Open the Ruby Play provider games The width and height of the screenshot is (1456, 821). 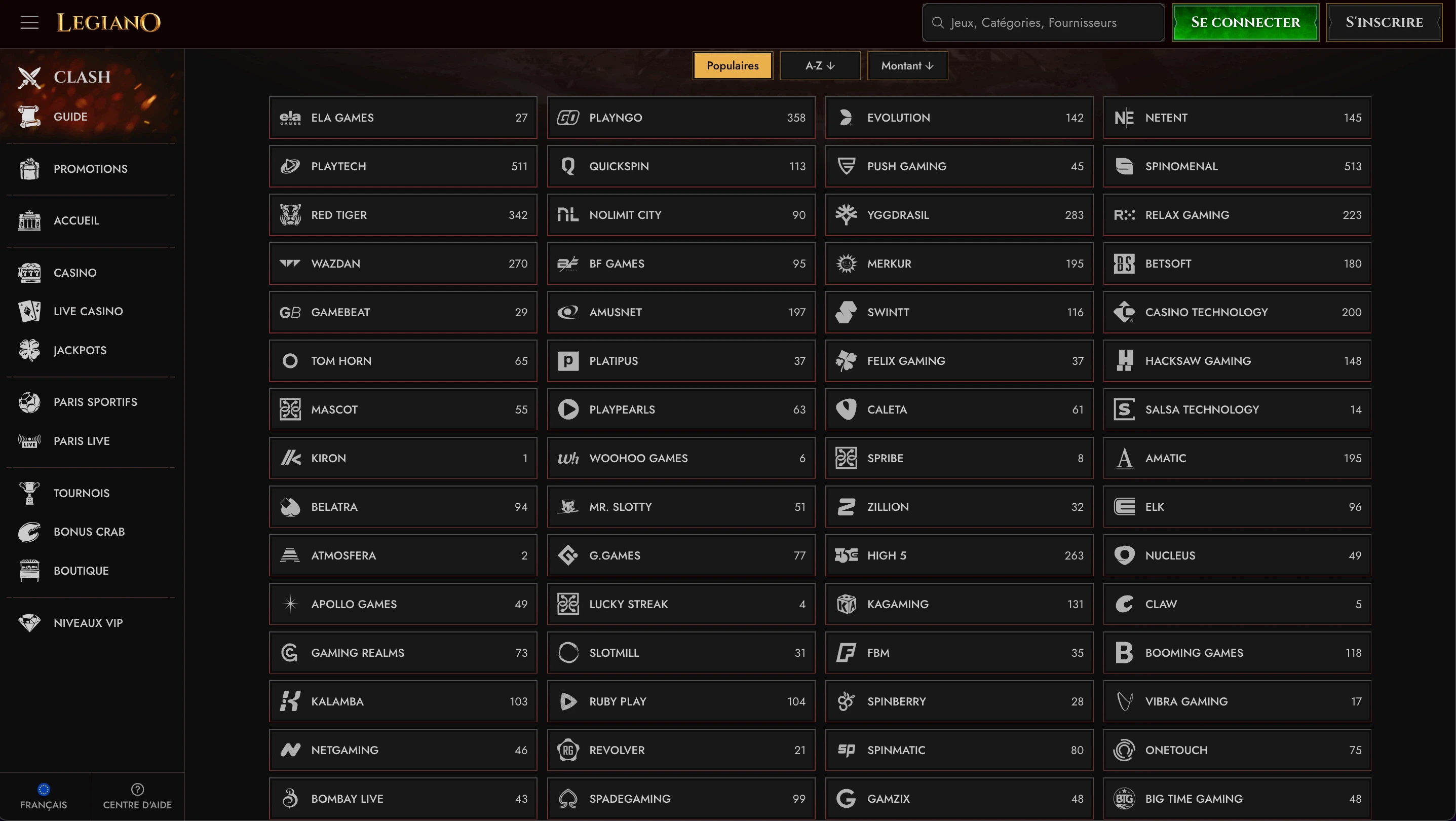point(681,701)
